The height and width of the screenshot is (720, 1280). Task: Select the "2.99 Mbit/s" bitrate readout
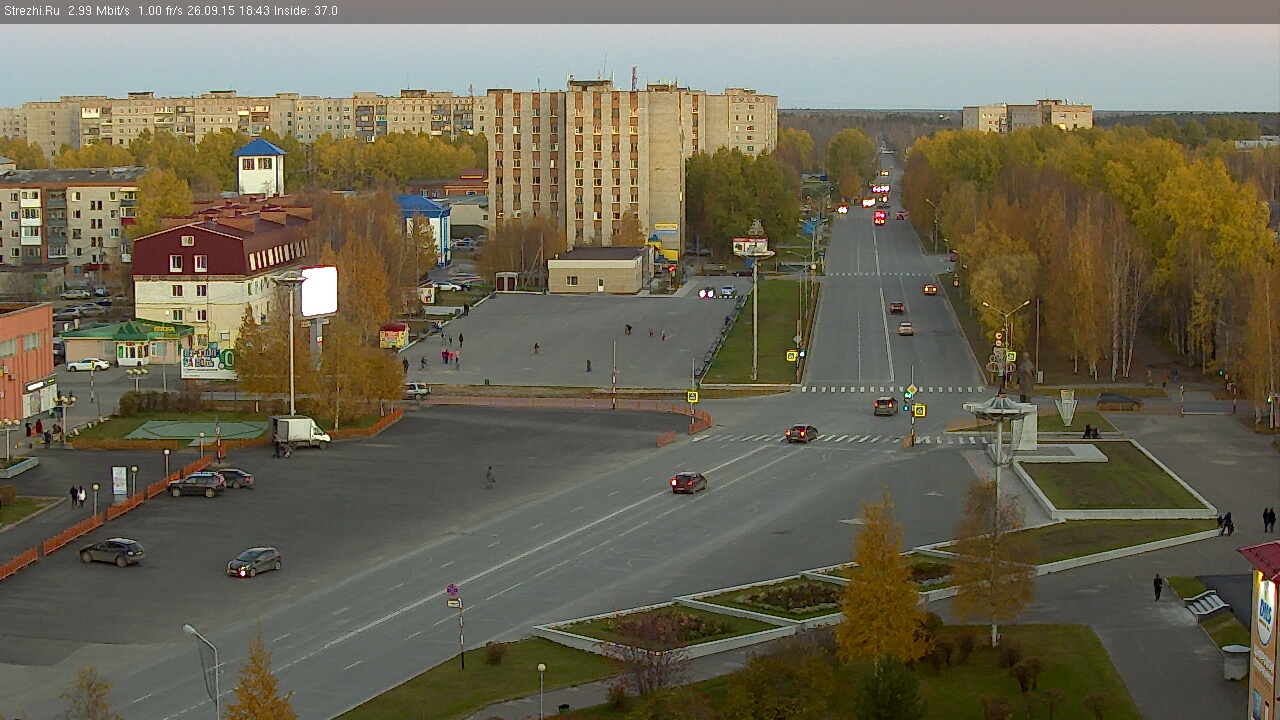[x=99, y=11]
